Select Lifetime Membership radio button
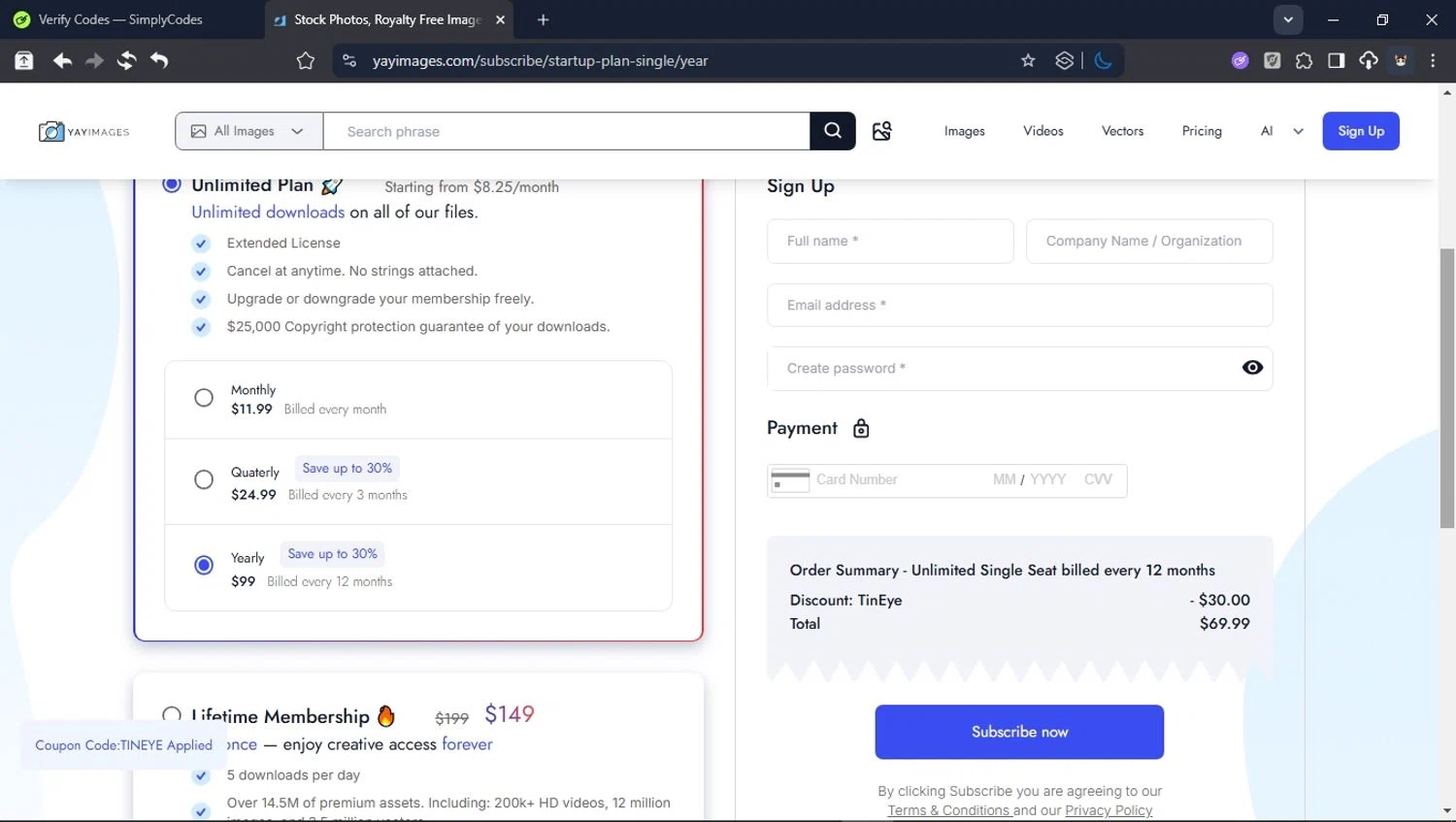This screenshot has height=822, width=1456. click(x=172, y=715)
